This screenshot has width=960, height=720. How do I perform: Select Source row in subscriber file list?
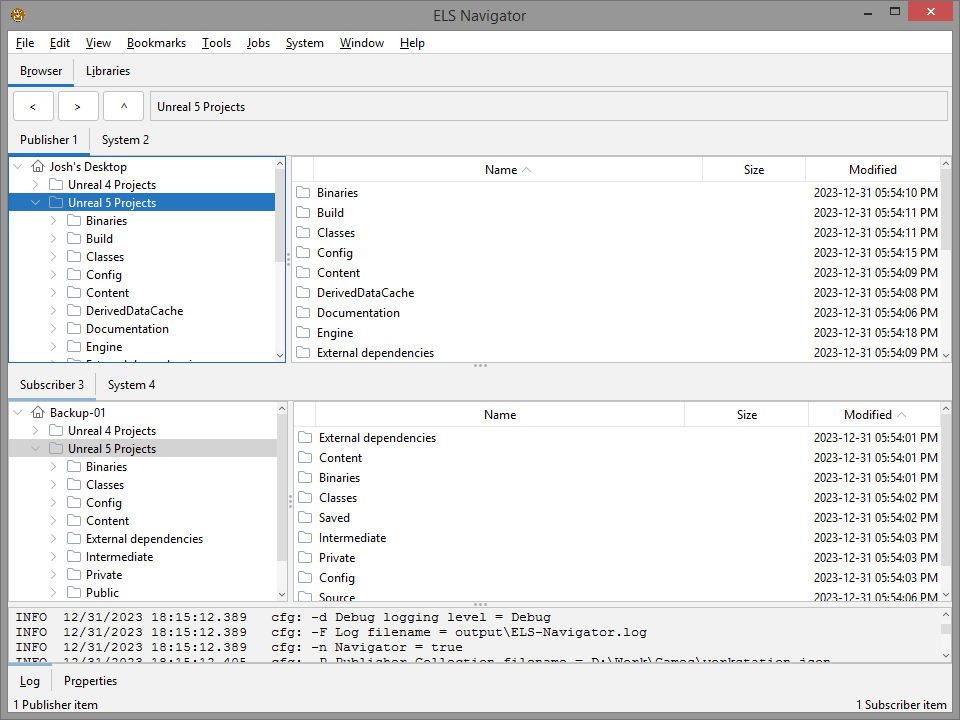point(617,596)
